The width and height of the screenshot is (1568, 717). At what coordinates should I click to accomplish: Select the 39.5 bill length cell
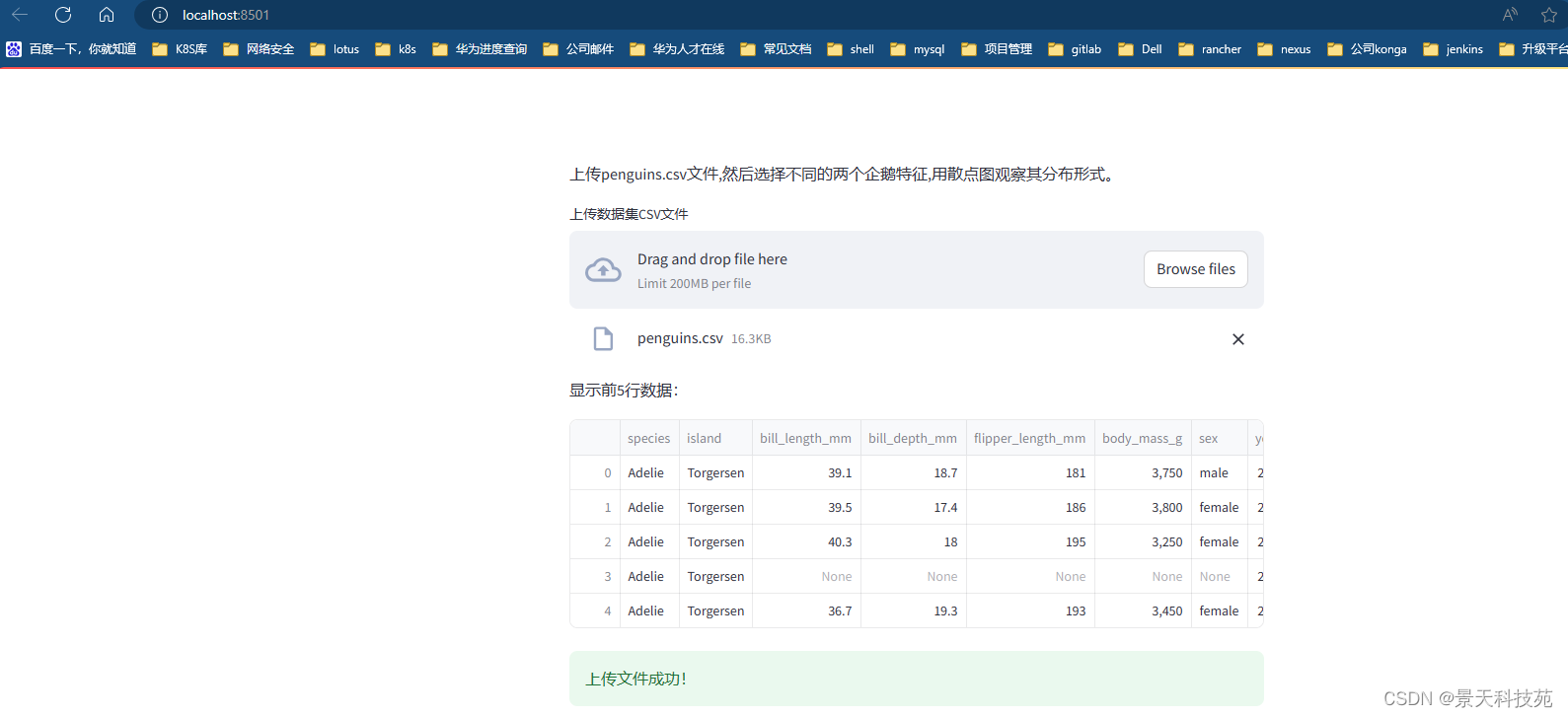coord(806,508)
